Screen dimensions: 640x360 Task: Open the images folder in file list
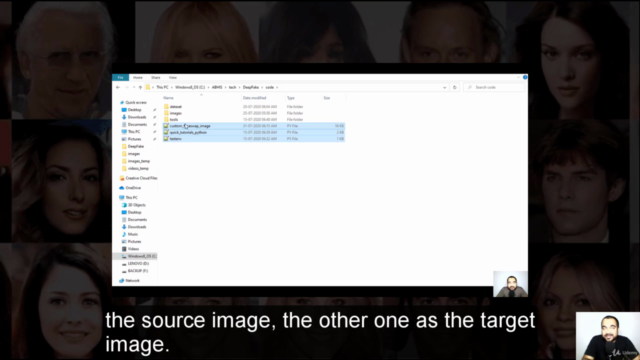click(176, 113)
